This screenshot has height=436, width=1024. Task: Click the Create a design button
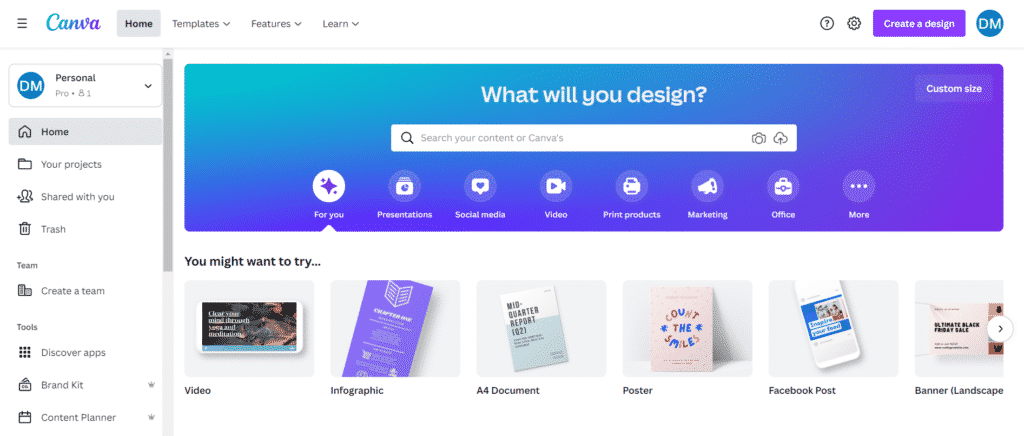click(x=919, y=23)
